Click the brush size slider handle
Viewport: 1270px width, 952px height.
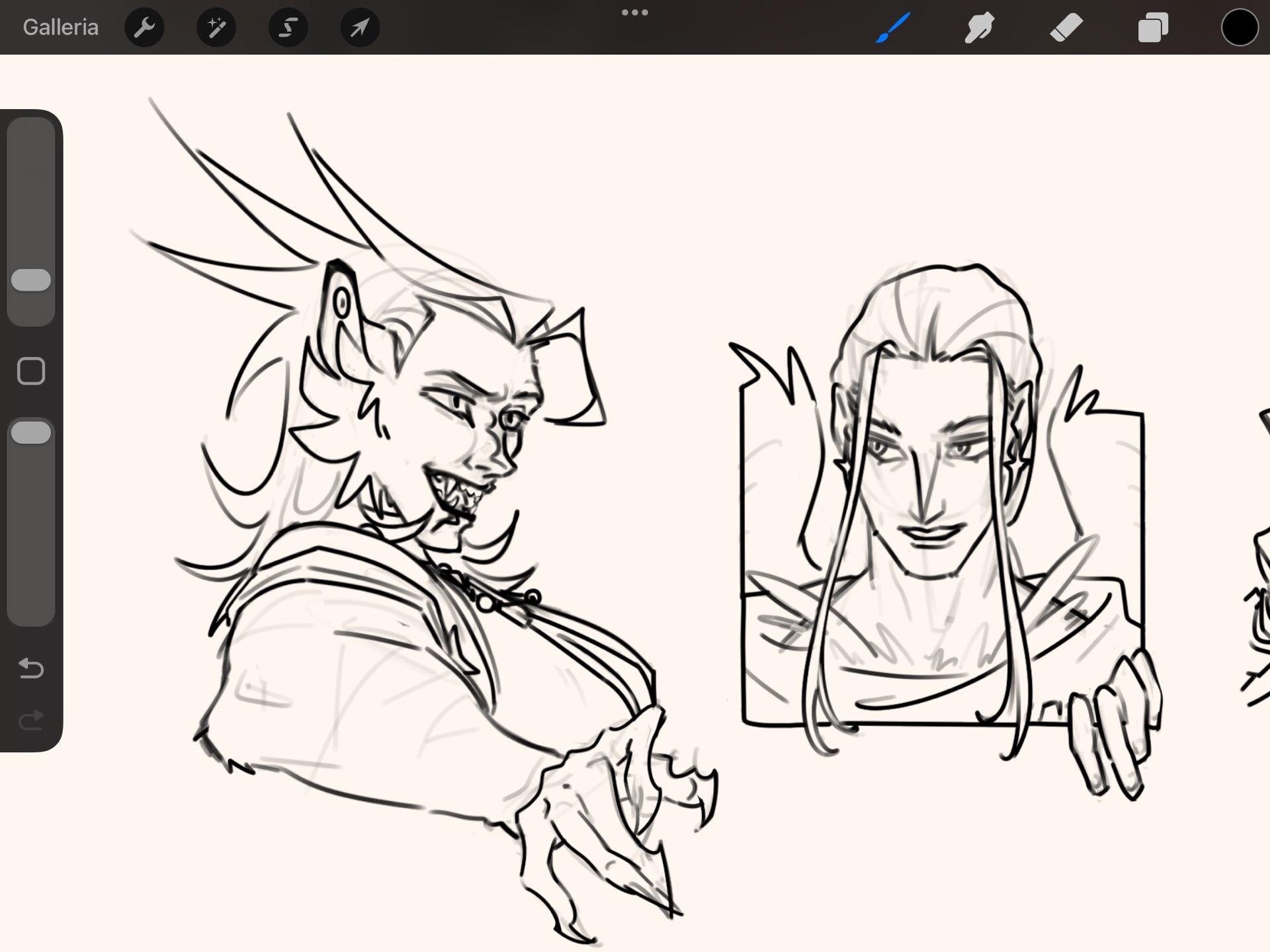coord(31,280)
